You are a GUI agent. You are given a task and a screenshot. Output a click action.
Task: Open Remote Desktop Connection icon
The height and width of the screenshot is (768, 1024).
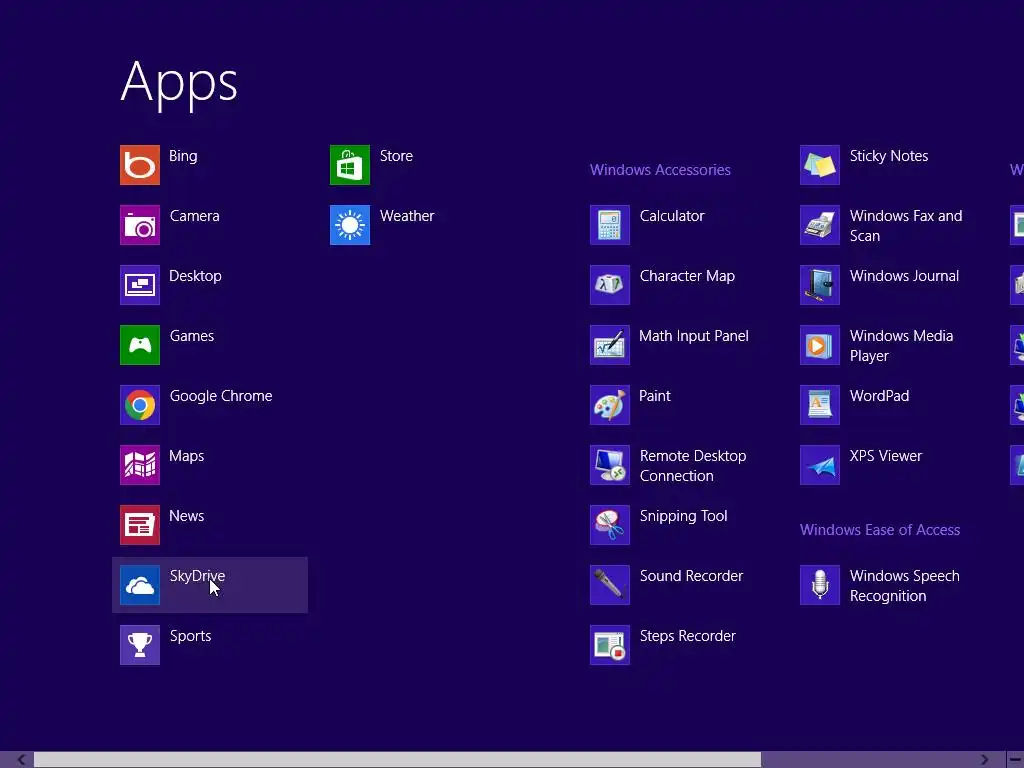(610, 465)
